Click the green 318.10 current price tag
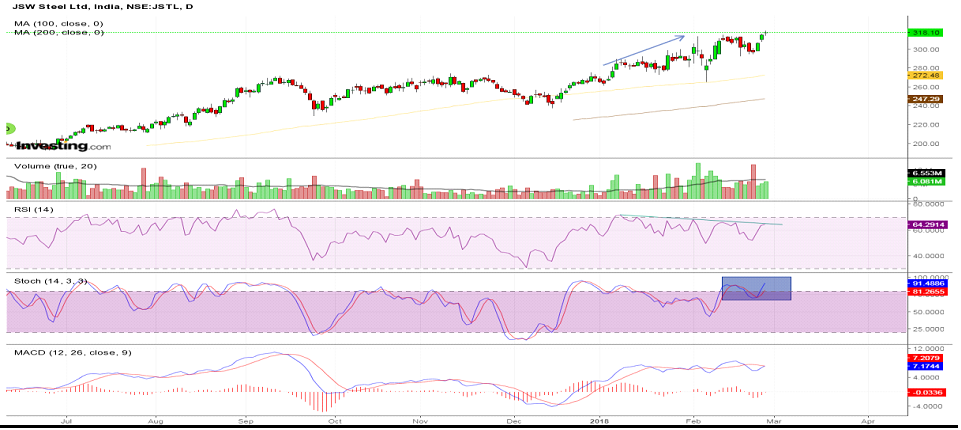 925,32
